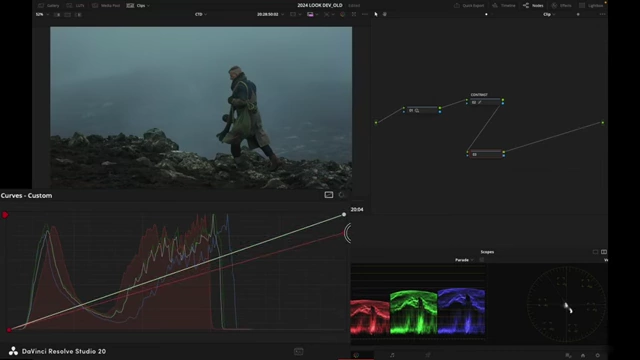640x360 pixels.
Task: Click Quick Export
Action: point(469,6)
